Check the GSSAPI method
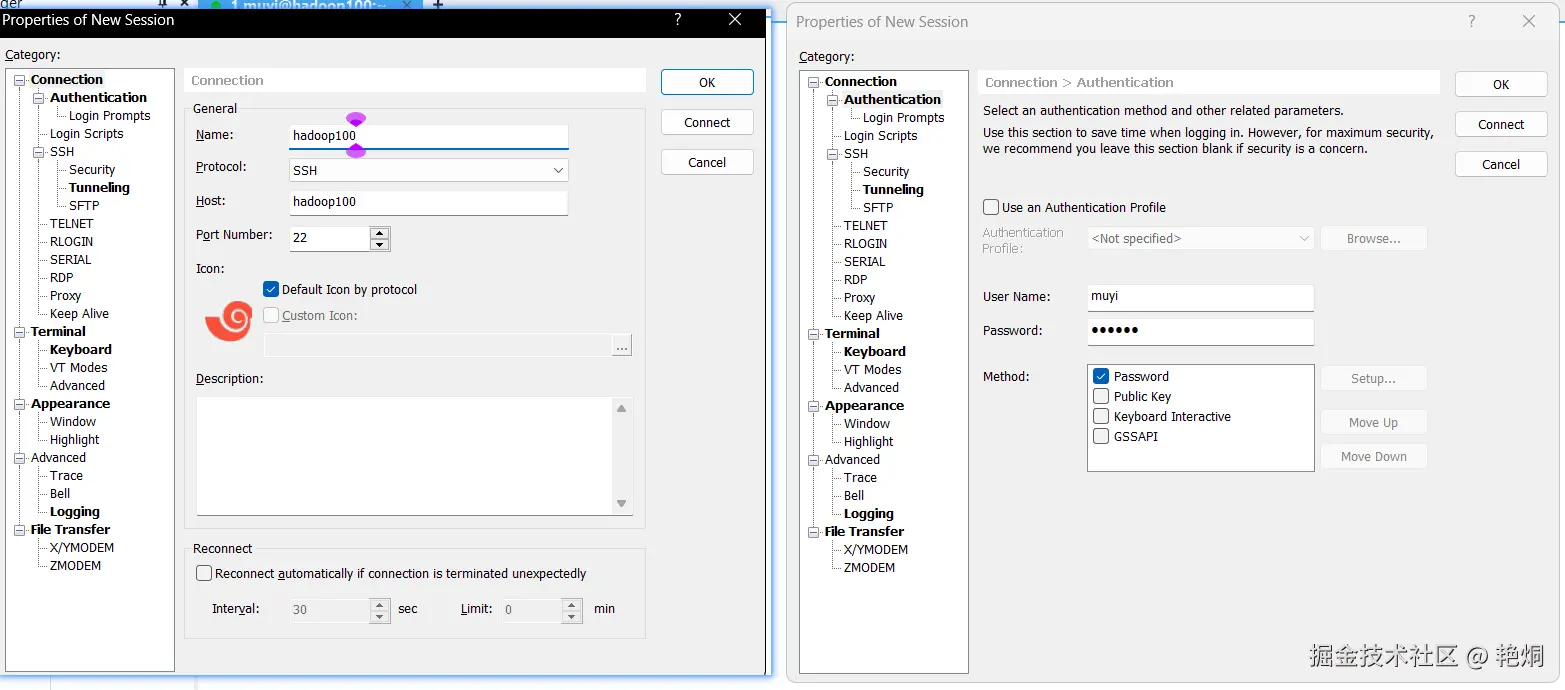1565x690 pixels. [x=1101, y=436]
